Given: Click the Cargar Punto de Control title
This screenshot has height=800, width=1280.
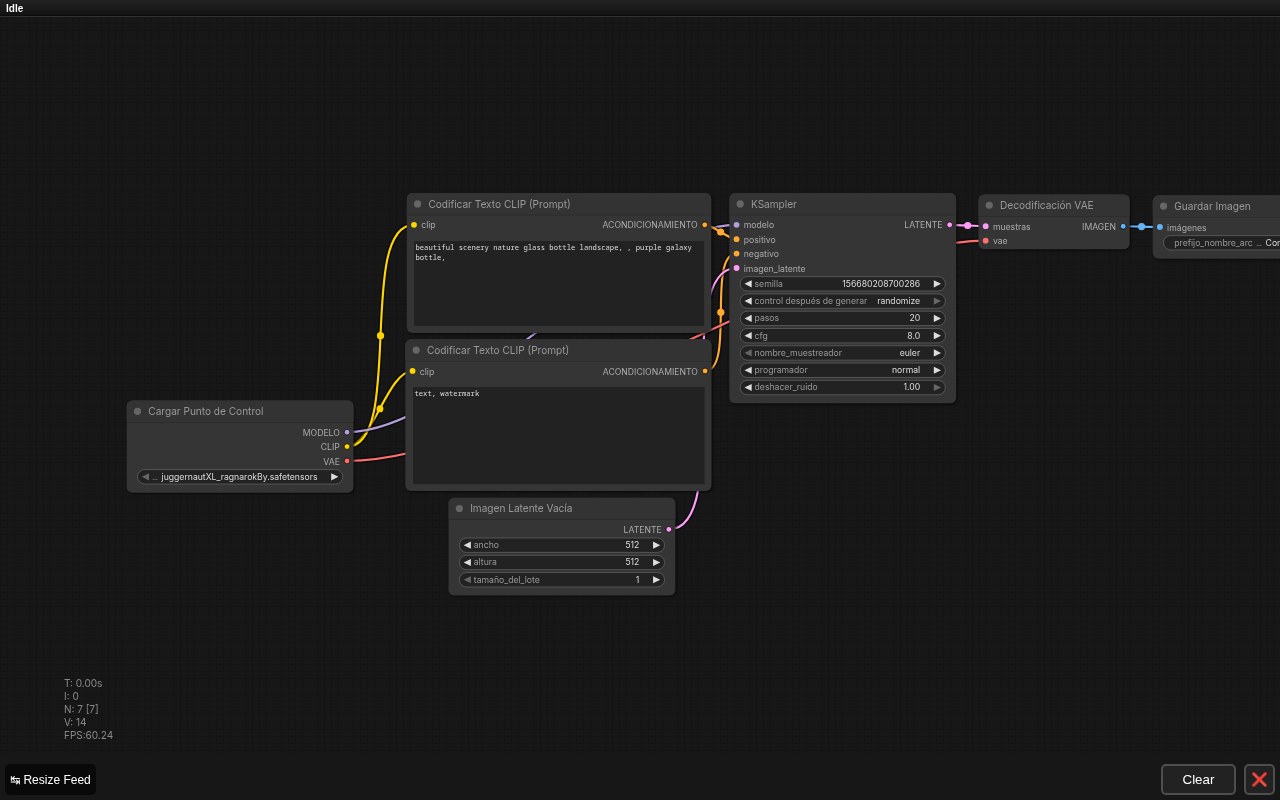Looking at the screenshot, I should point(206,411).
